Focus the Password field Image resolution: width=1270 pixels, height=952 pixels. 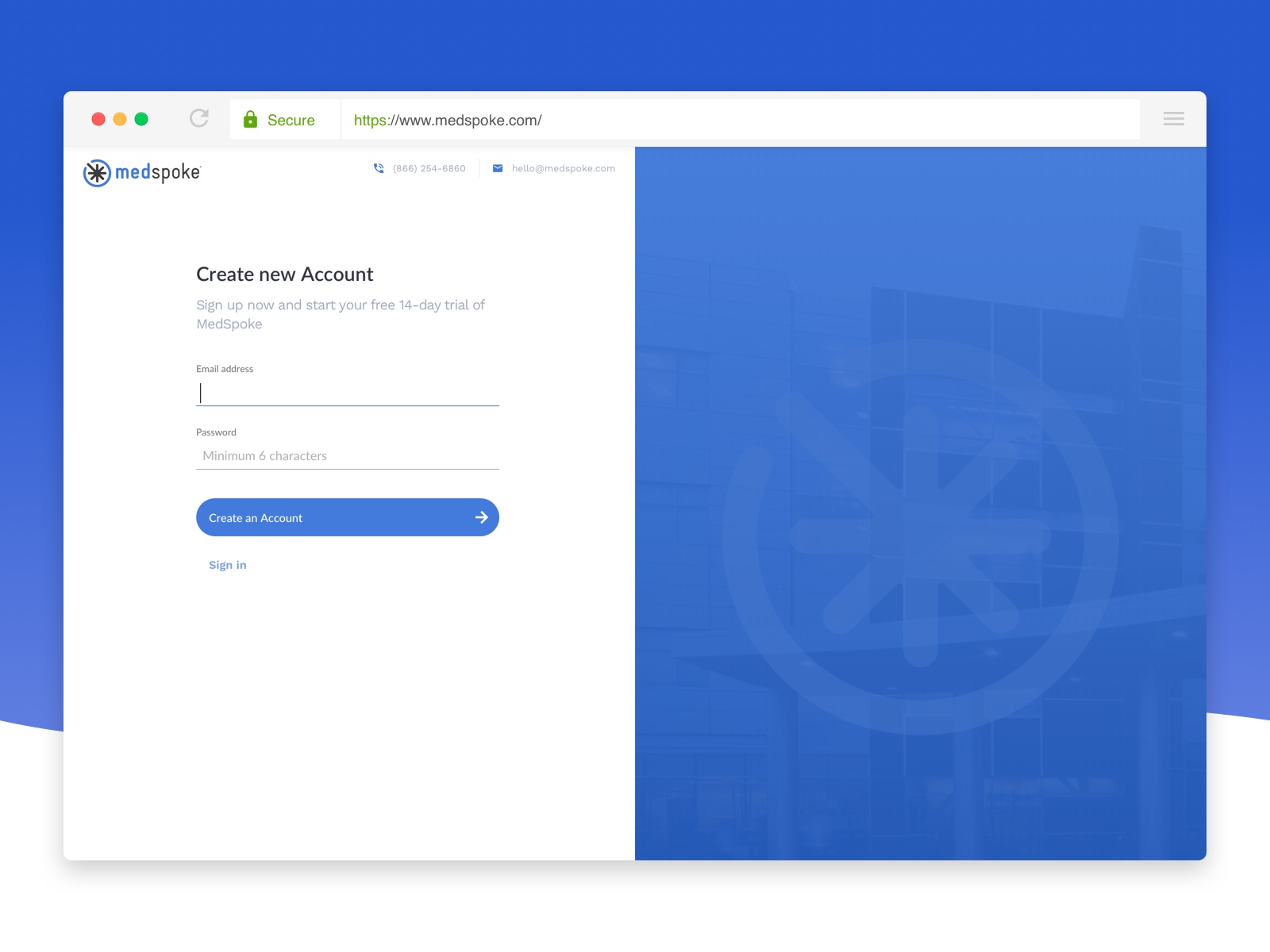coord(348,456)
